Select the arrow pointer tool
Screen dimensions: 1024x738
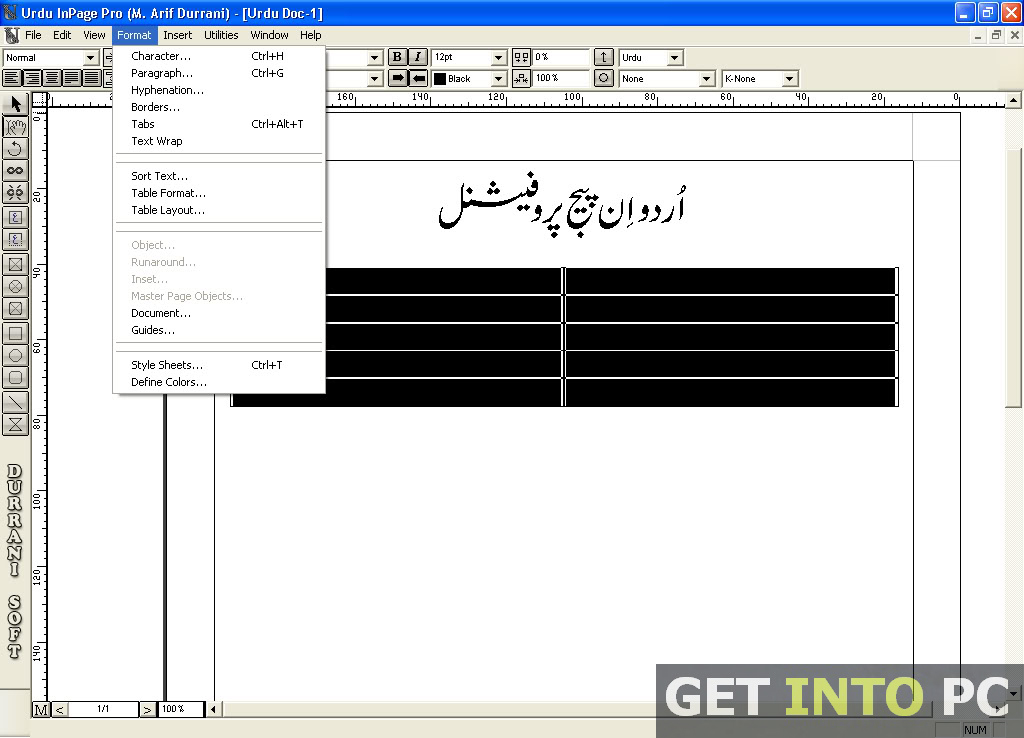pos(16,104)
